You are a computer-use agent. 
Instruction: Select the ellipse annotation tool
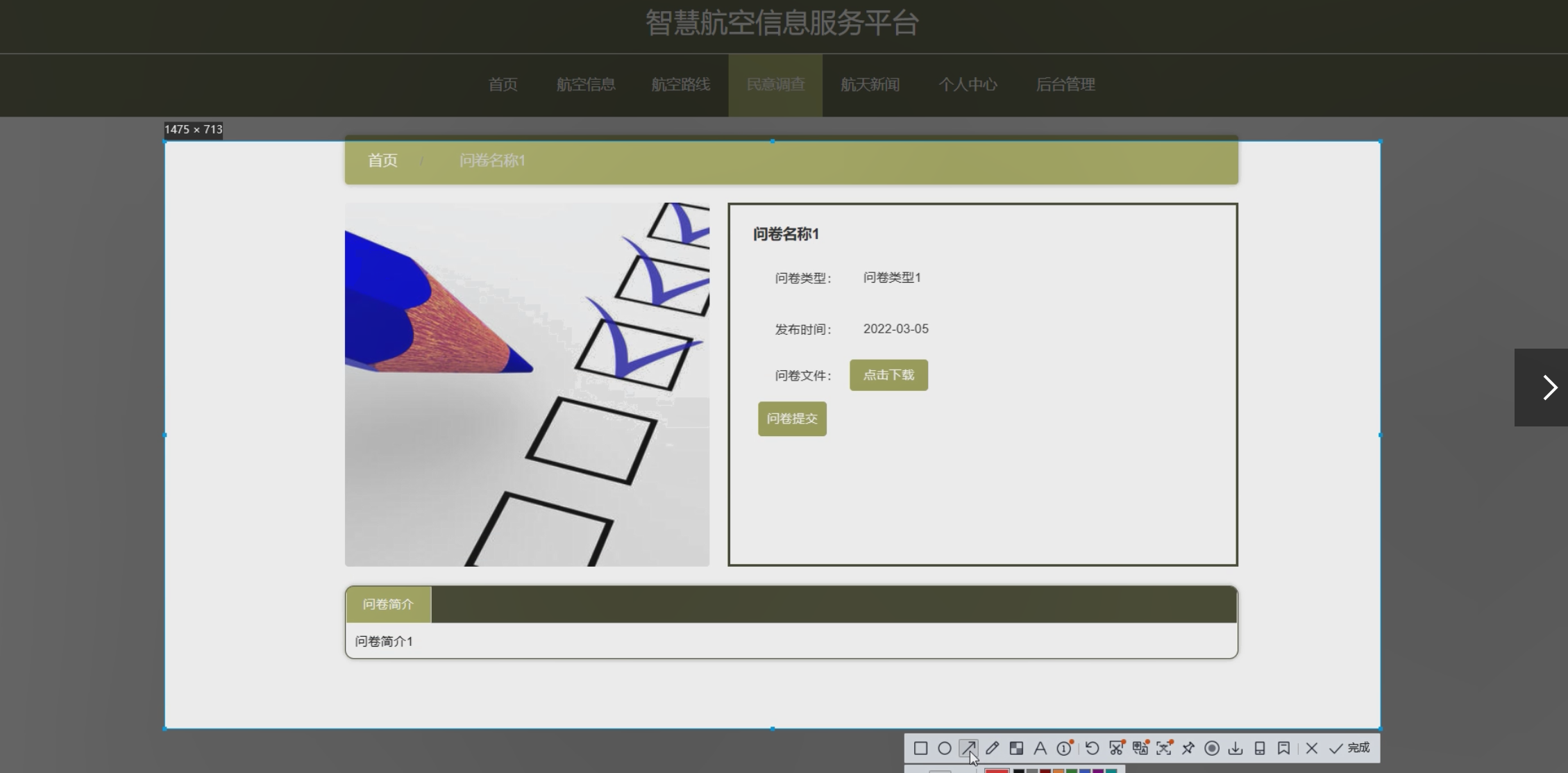coord(945,748)
